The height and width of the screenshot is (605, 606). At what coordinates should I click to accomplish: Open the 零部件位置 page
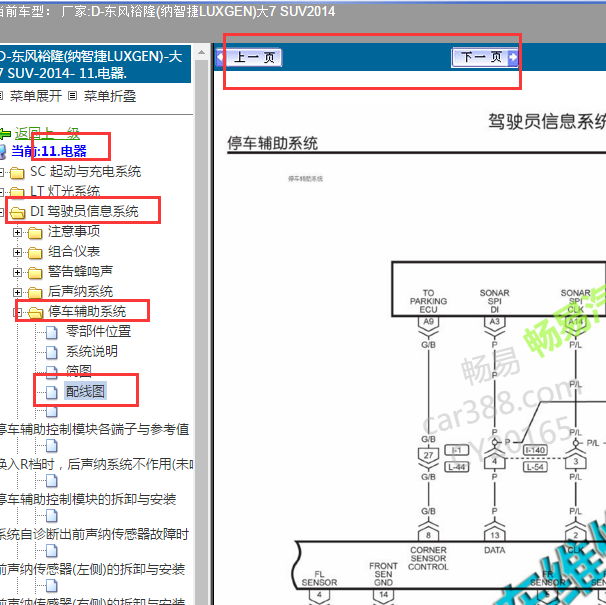tap(98, 331)
